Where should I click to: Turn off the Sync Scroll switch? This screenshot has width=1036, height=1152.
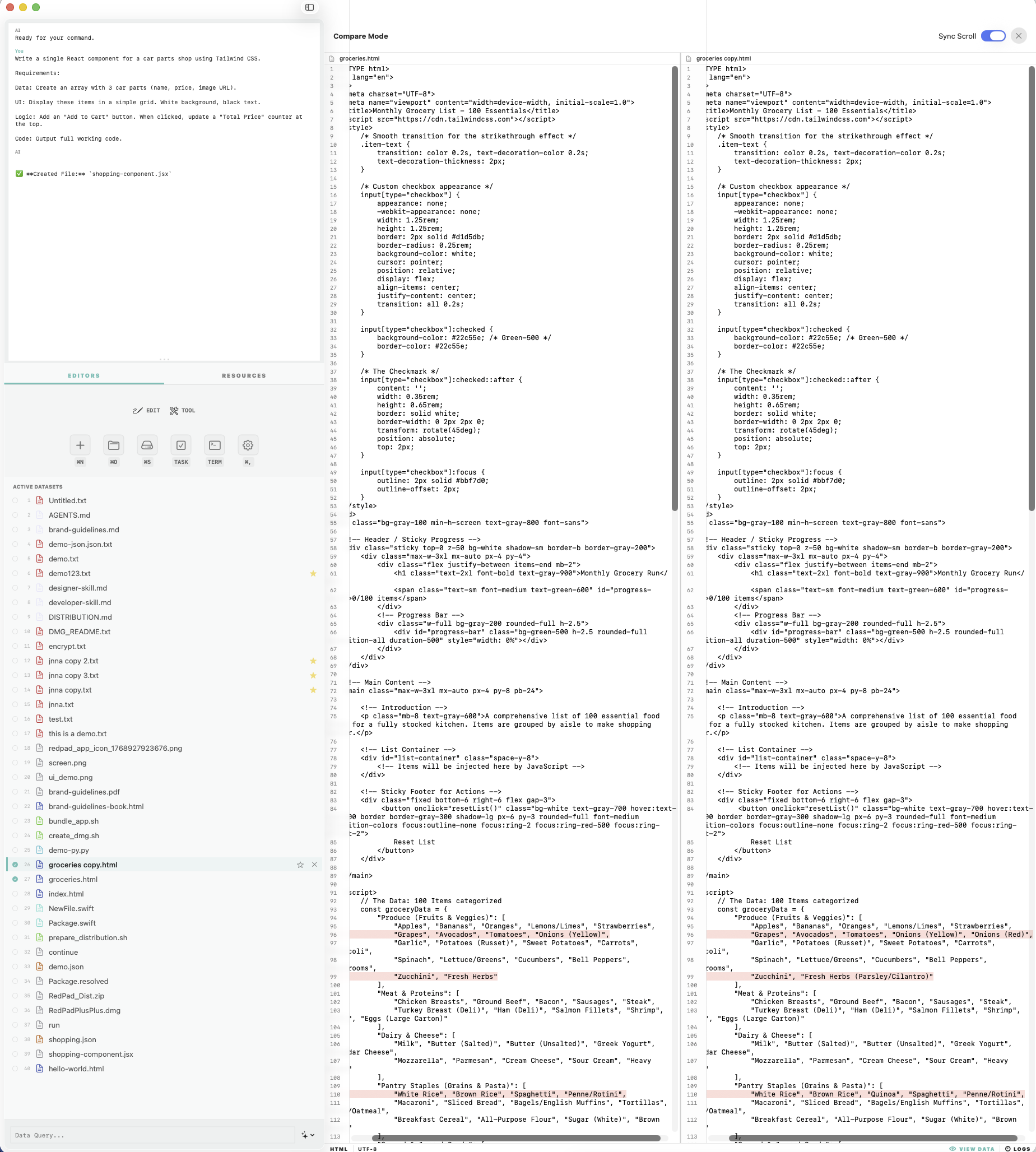click(x=993, y=36)
